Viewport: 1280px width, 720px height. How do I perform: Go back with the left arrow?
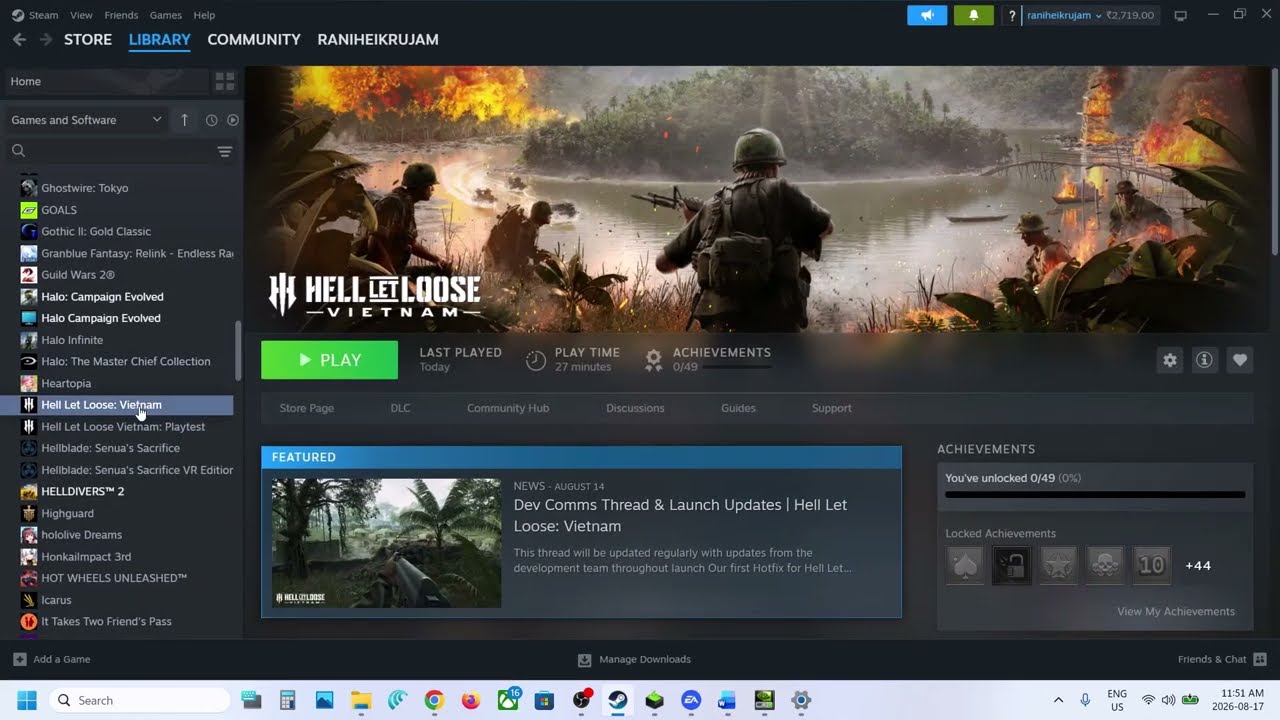point(19,39)
